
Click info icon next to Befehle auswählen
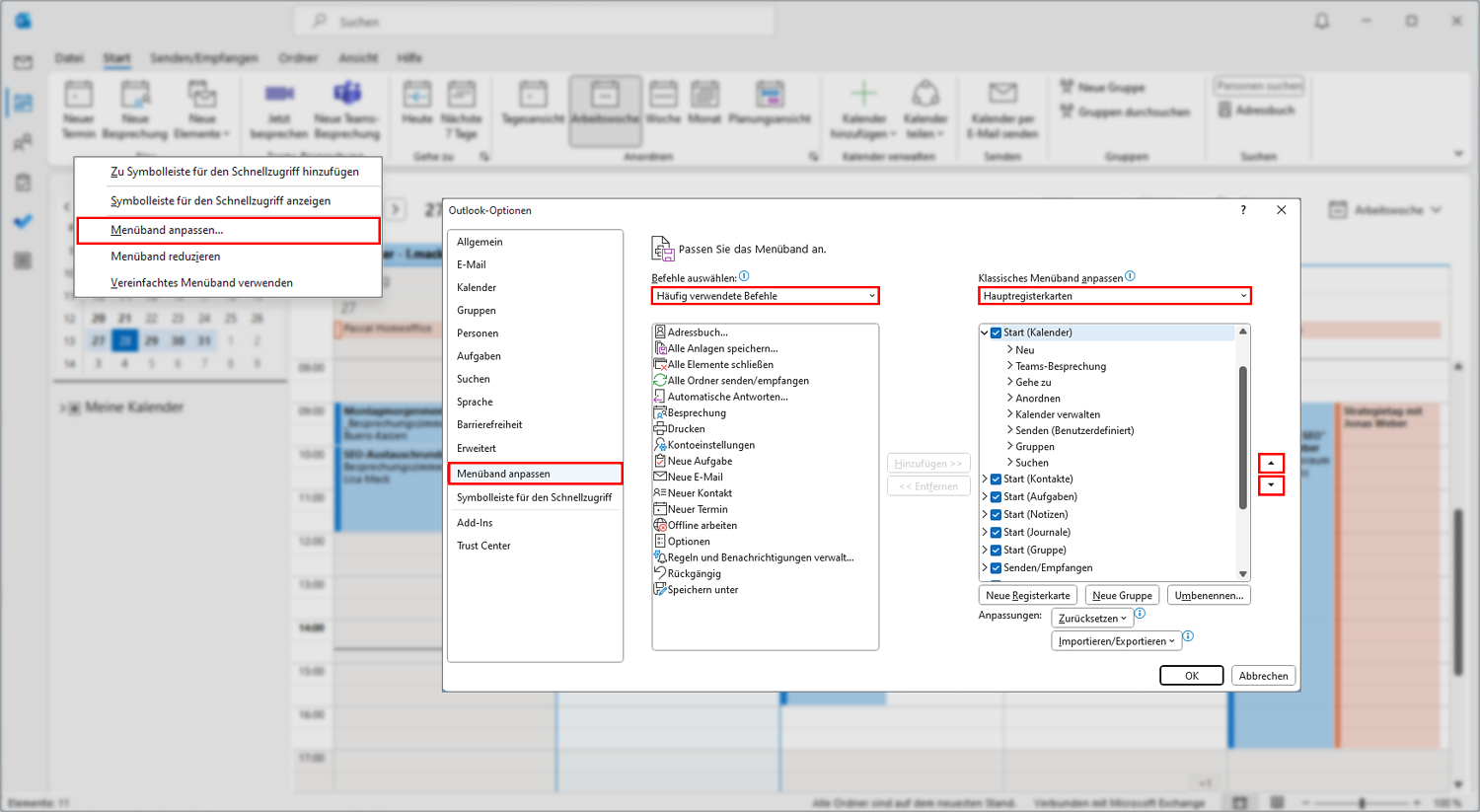tap(744, 276)
